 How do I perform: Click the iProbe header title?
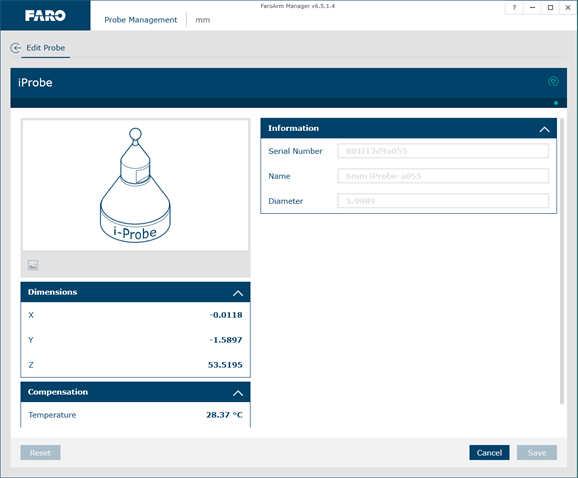coord(35,83)
